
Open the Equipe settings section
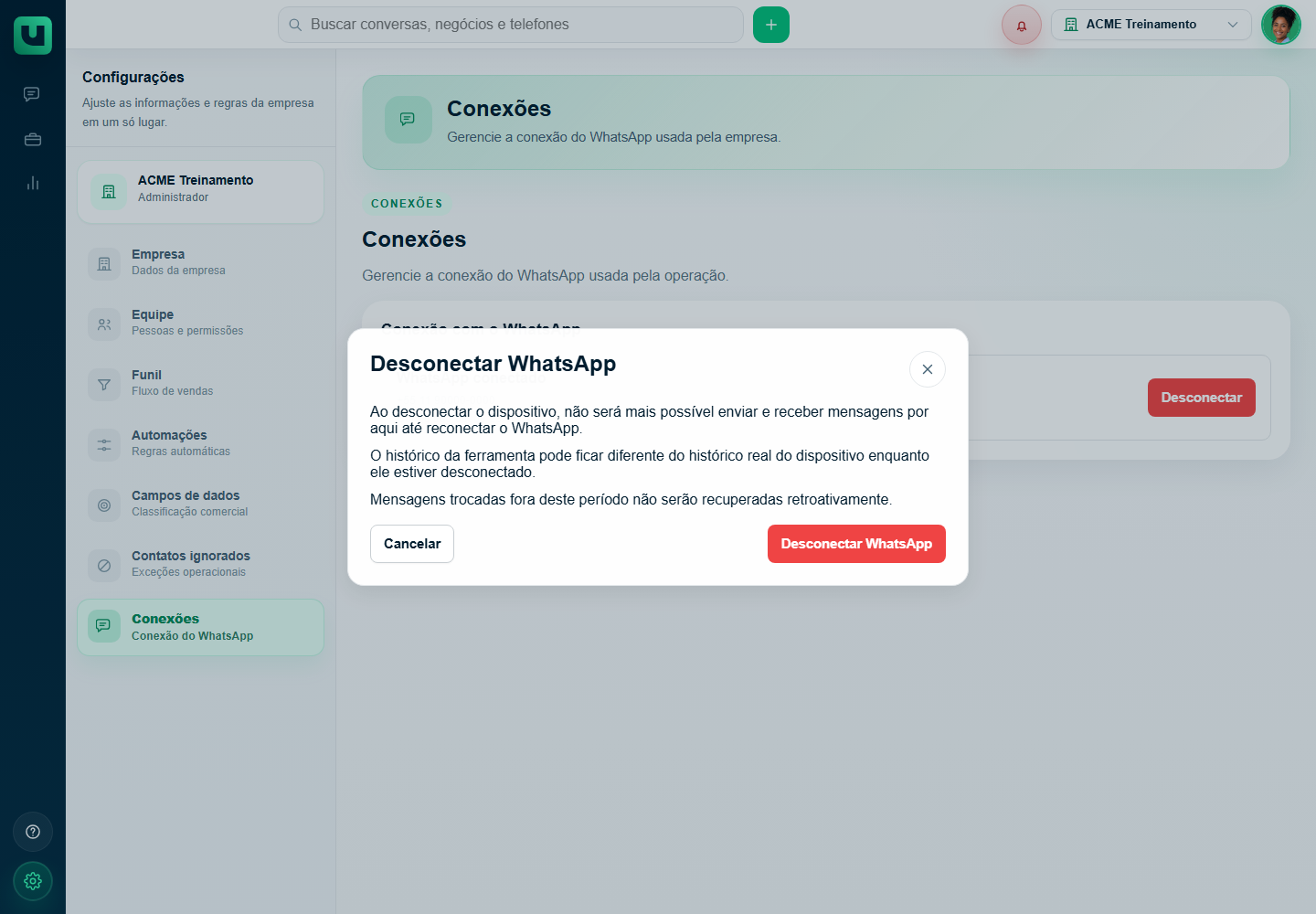(x=200, y=324)
